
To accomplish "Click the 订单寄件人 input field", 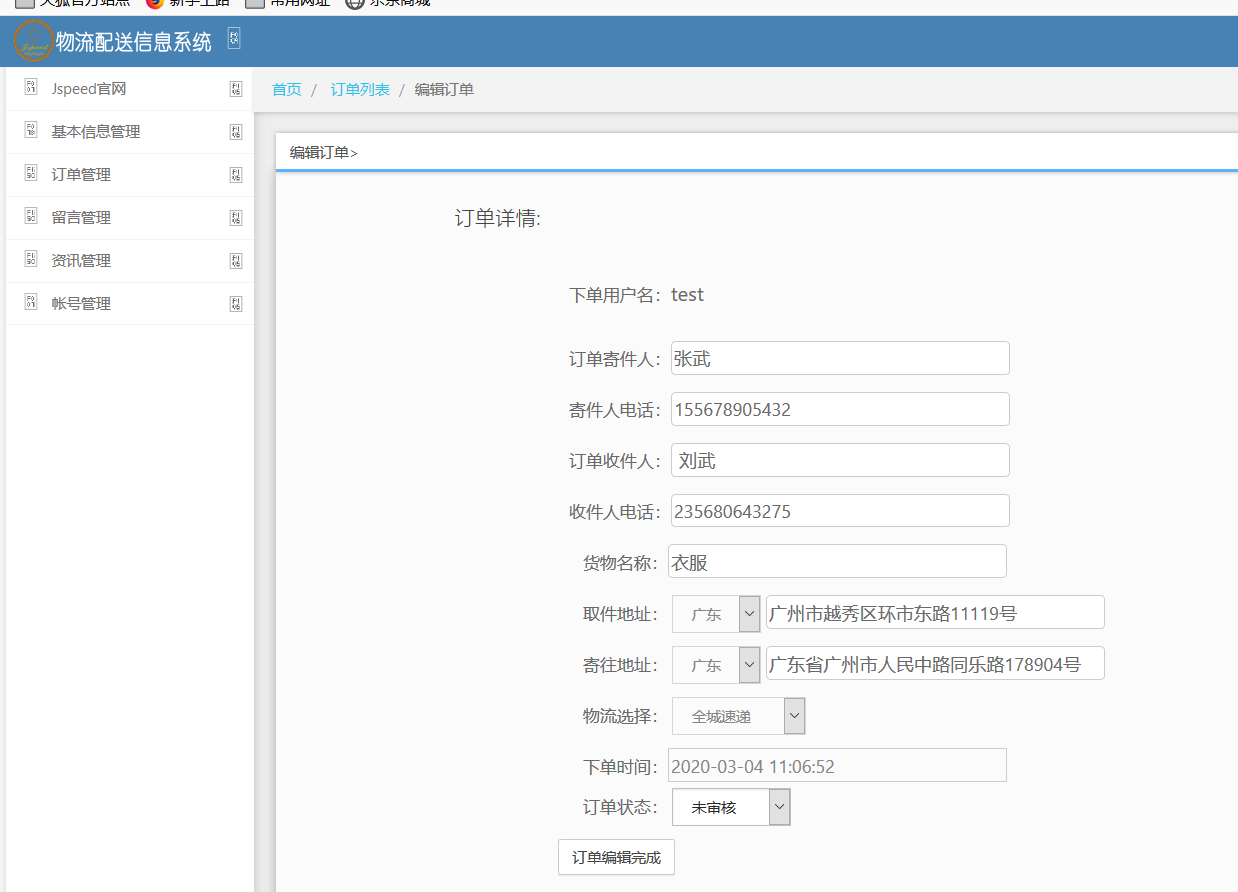I will [x=840, y=358].
